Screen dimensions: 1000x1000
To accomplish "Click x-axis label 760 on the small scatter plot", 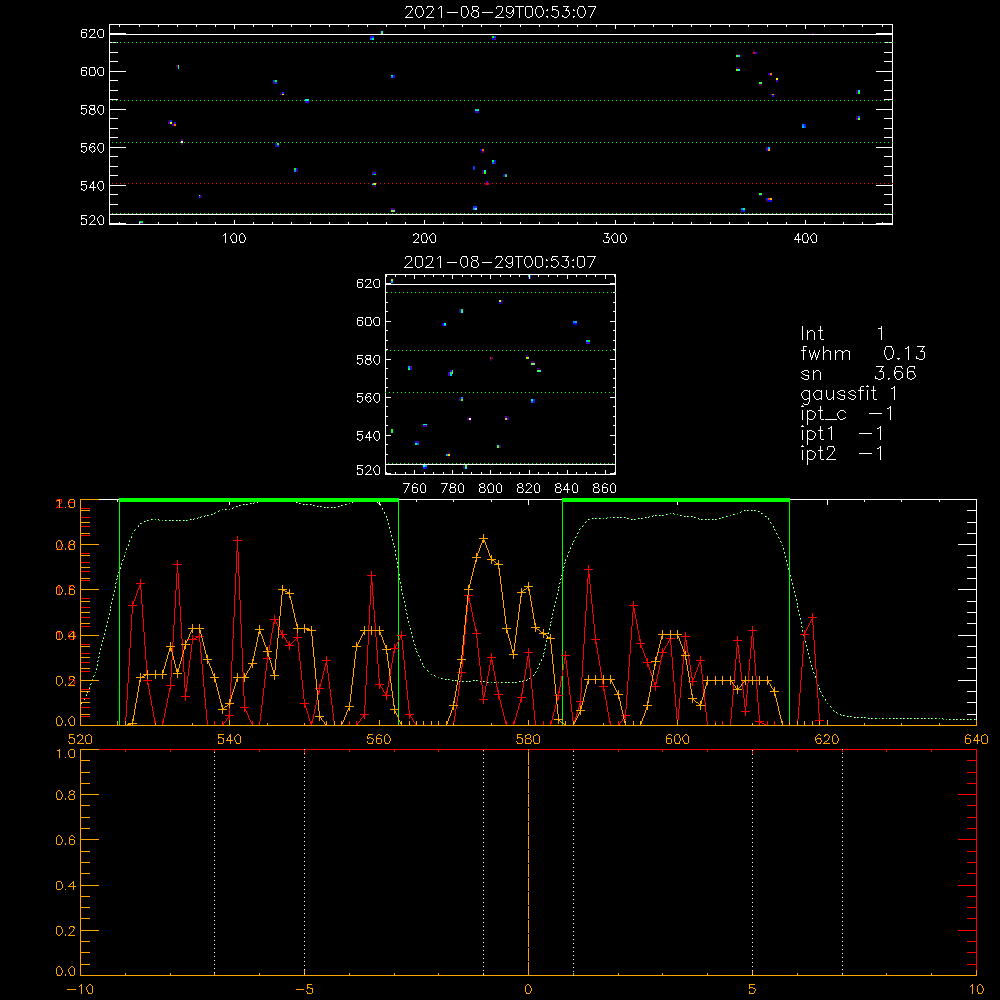I will point(415,489).
